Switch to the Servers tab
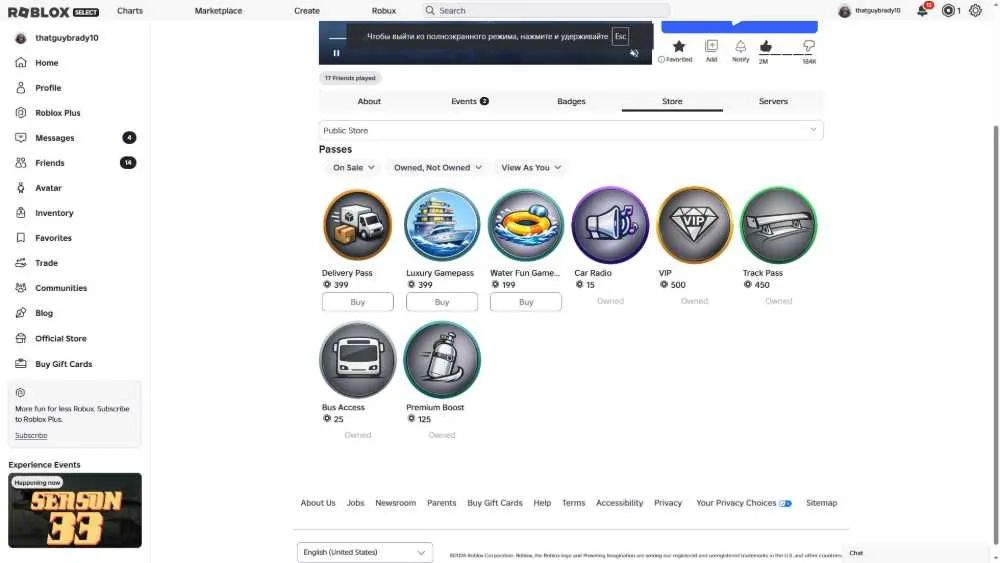Image resolution: width=1000 pixels, height=563 pixels. (773, 101)
